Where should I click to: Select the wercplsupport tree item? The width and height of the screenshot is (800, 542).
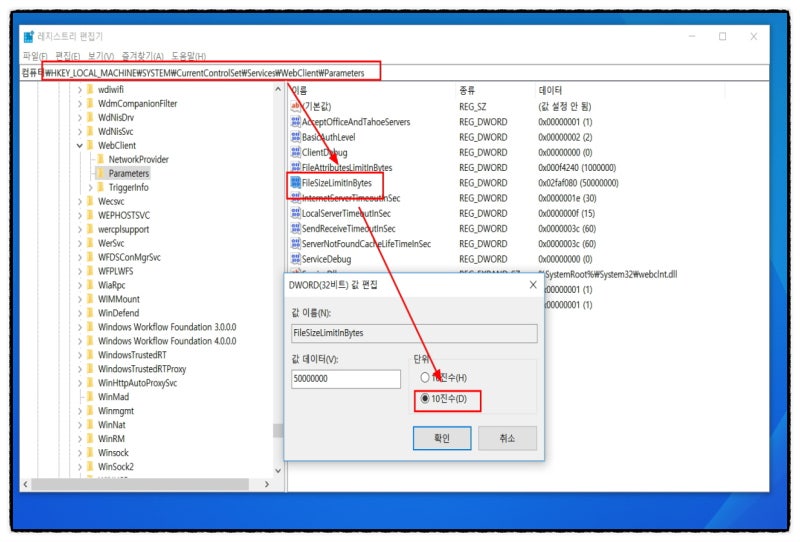(123, 230)
